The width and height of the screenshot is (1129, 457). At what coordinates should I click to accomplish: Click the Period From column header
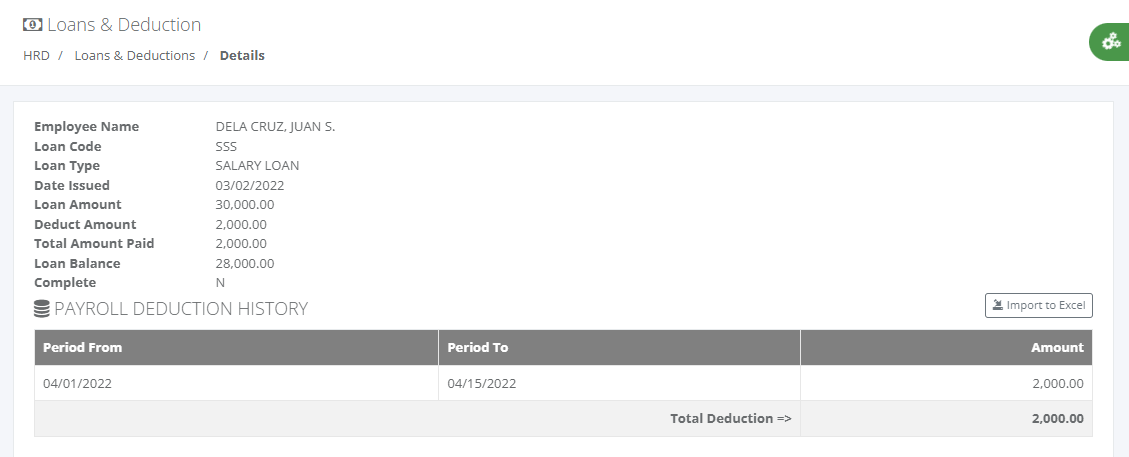pos(236,348)
